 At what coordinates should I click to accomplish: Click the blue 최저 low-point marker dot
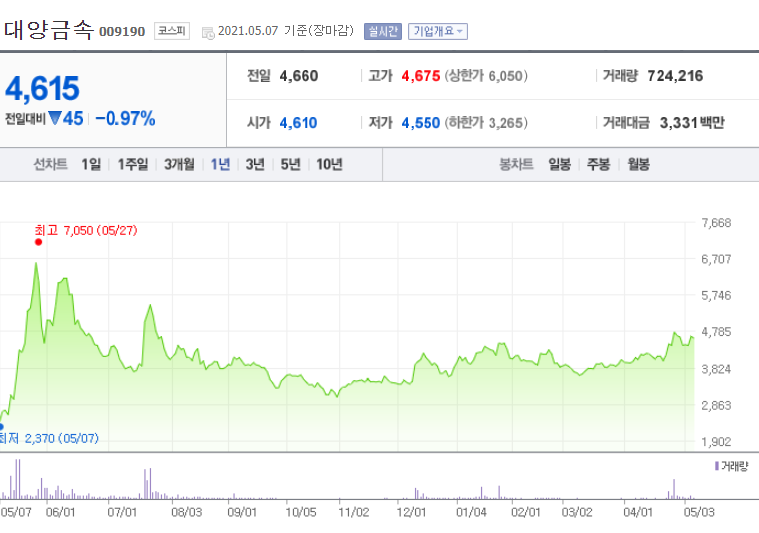[x=1, y=426]
